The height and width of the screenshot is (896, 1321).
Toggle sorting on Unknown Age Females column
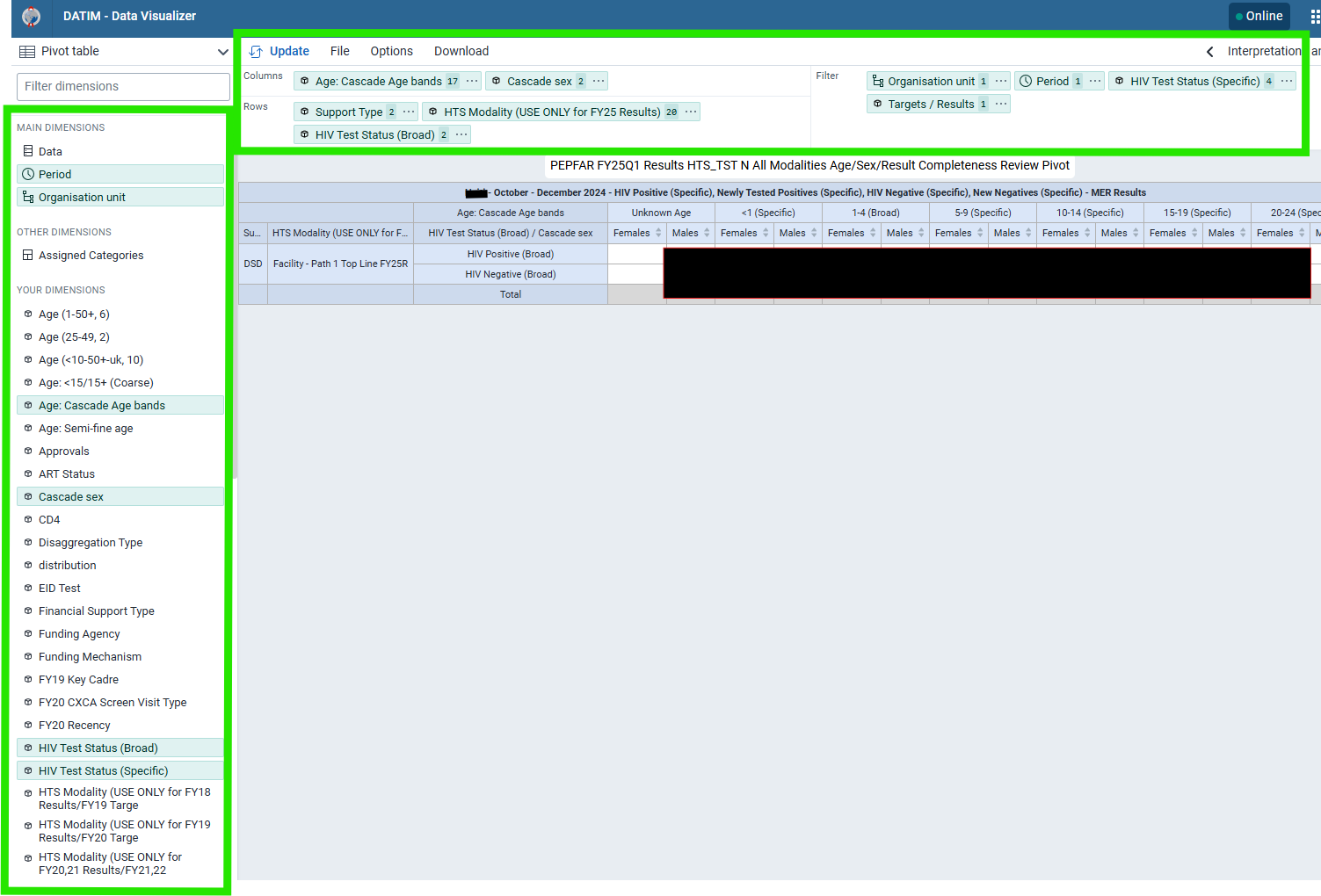coord(657,233)
